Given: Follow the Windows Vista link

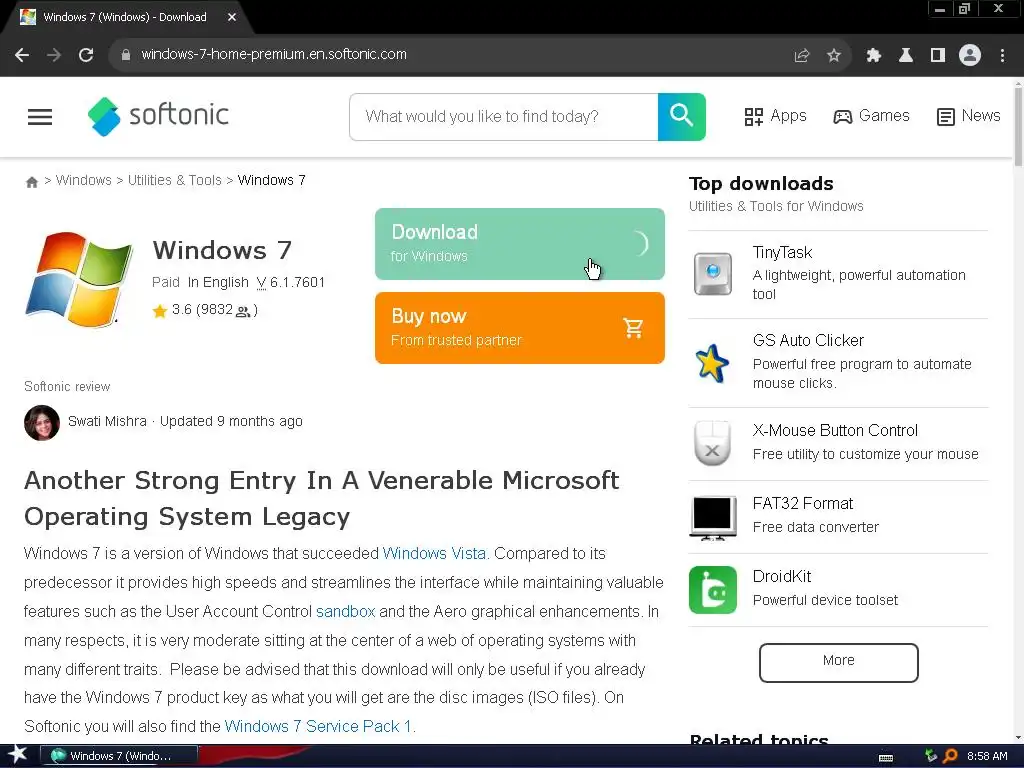Looking at the screenshot, I should 434,553.
